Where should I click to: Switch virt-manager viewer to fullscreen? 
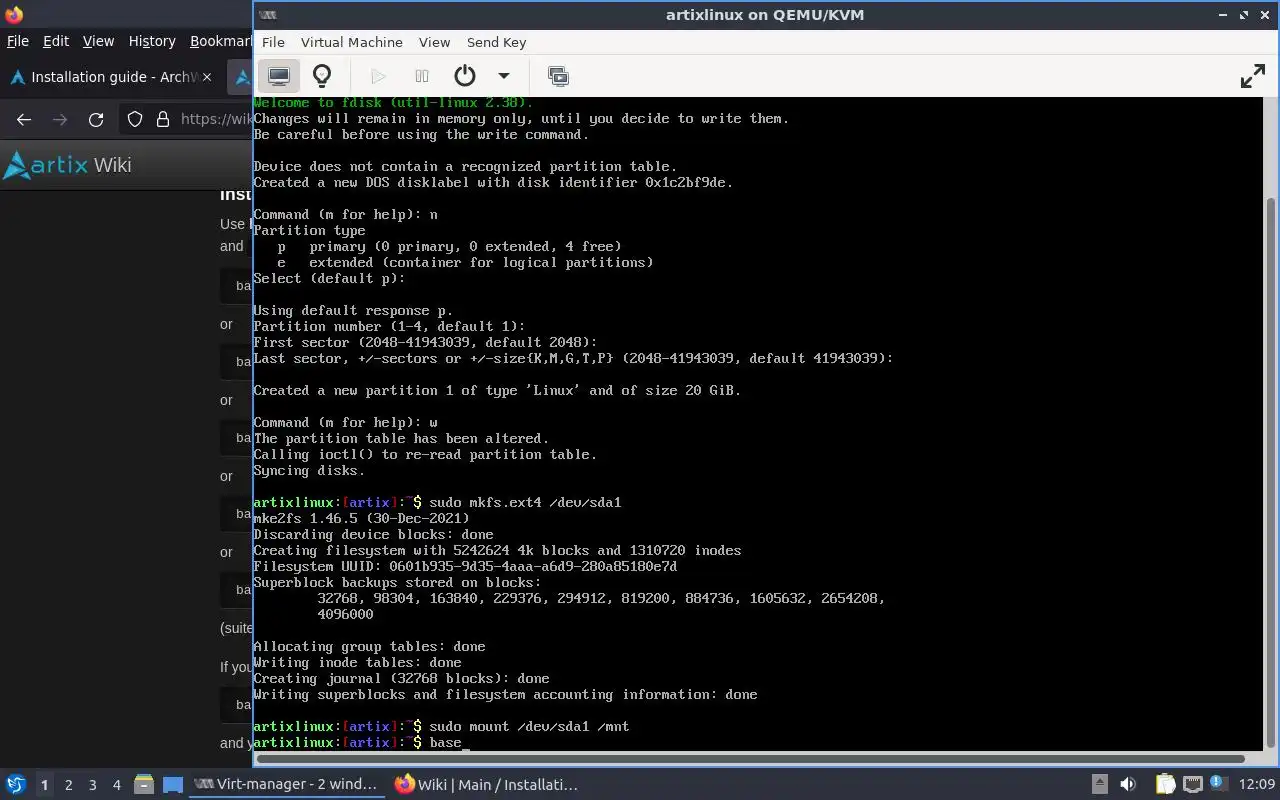pyautogui.click(x=1252, y=76)
